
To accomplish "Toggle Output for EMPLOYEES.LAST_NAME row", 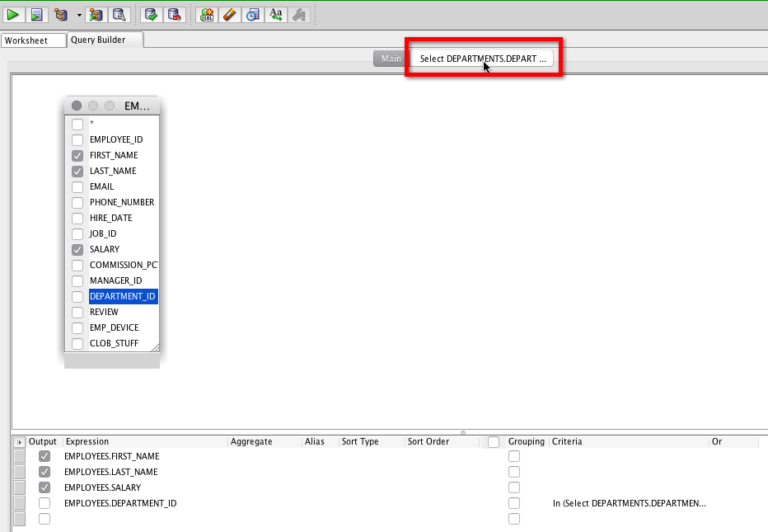I will [44, 472].
